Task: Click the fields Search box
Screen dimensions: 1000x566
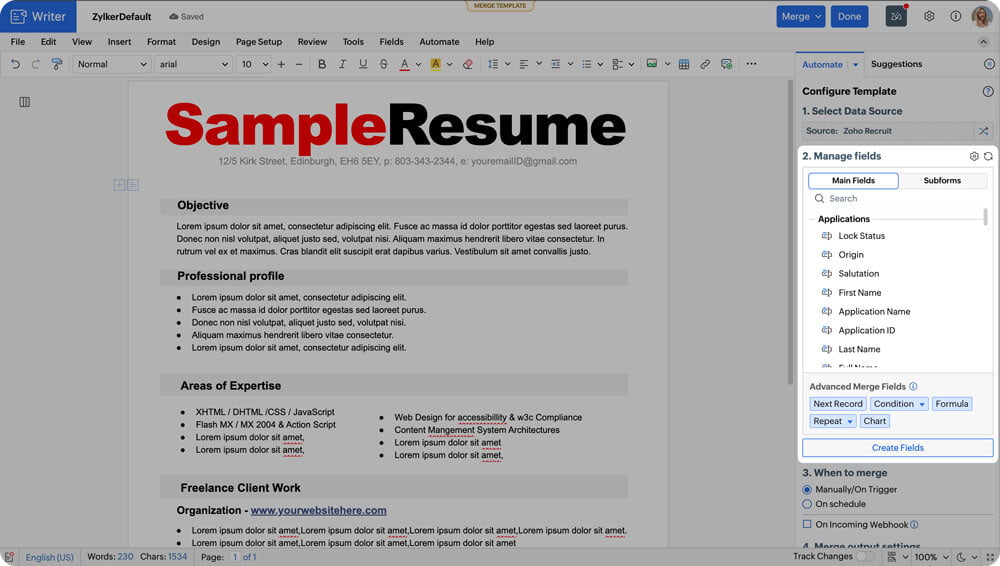Action: (x=897, y=198)
